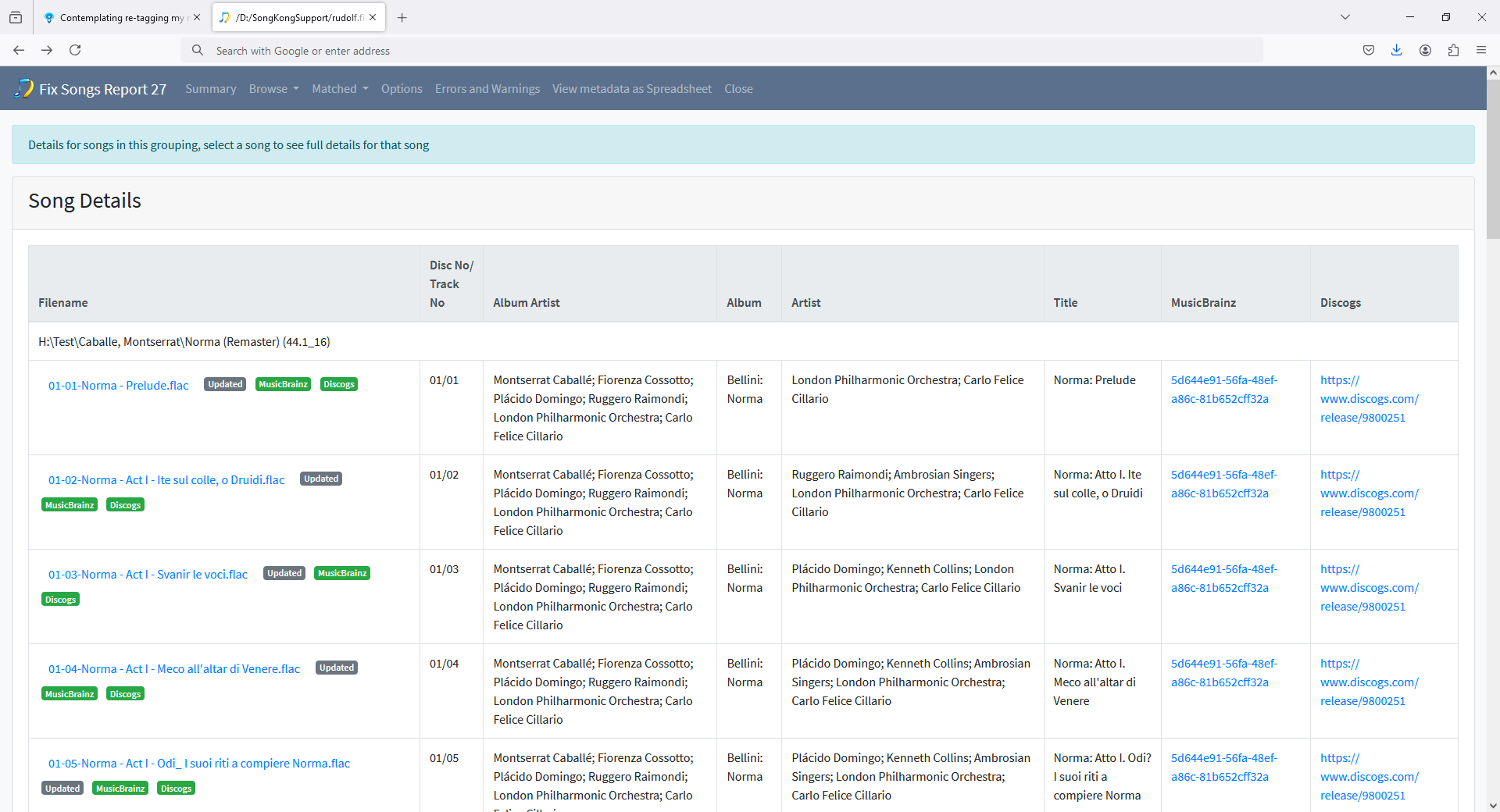The width and height of the screenshot is (1500, 812).
Task: Click Close in the report navbar
Action: pos(738,89)
